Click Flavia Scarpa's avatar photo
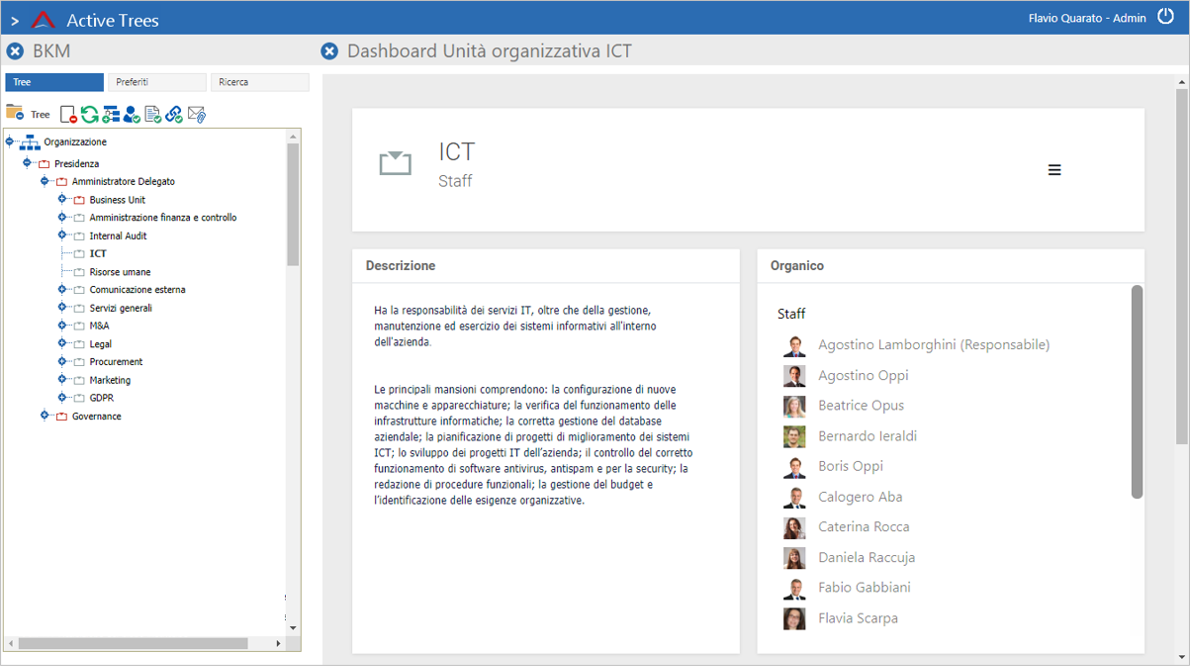Screen dimensions: 1190x666 [x=795, y=619]
